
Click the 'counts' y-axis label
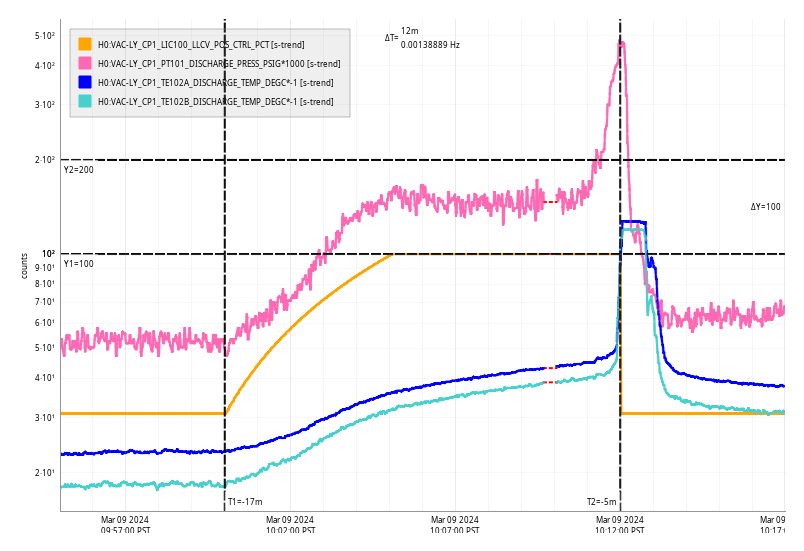coord(24,265)
